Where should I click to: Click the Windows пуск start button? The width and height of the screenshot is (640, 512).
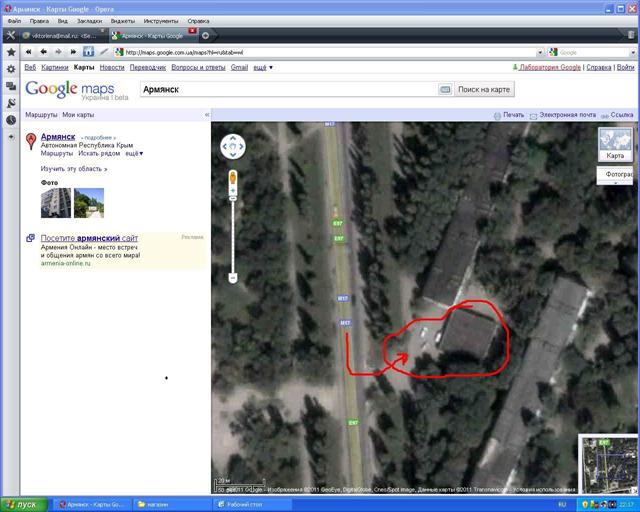22,504
